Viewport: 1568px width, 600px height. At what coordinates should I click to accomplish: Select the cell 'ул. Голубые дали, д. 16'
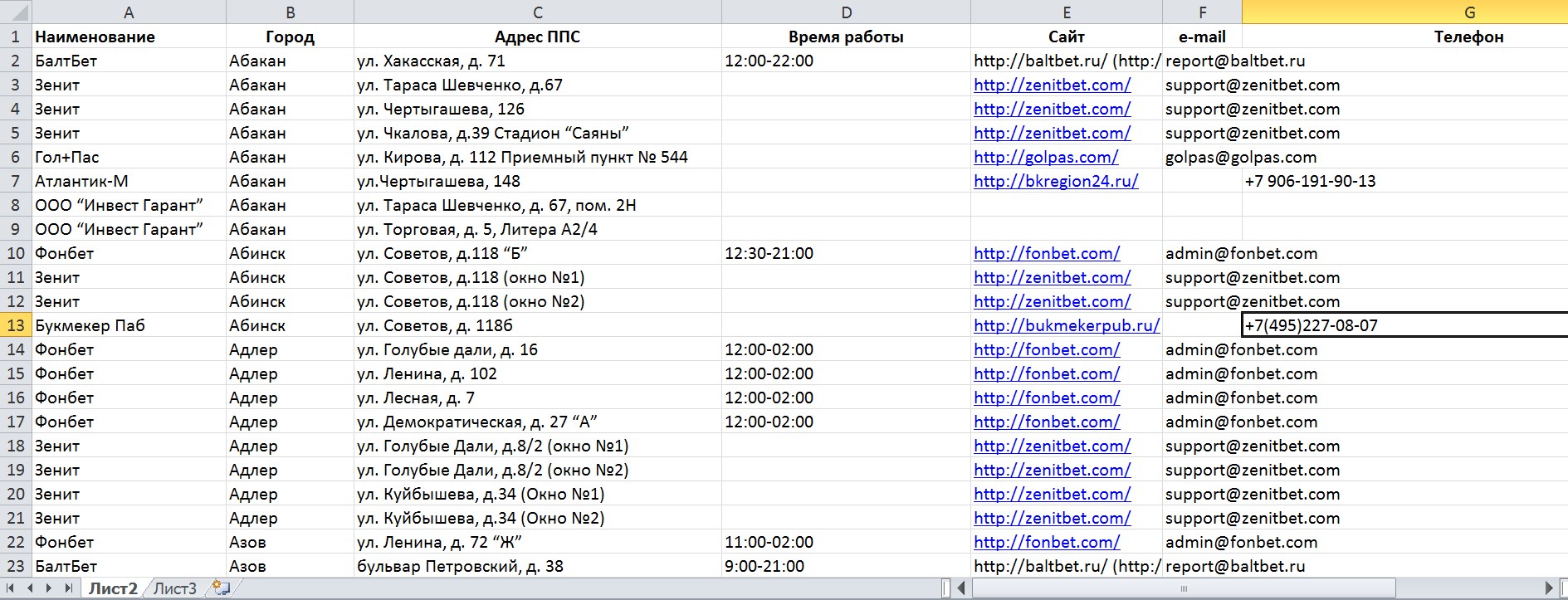point(538,349)
